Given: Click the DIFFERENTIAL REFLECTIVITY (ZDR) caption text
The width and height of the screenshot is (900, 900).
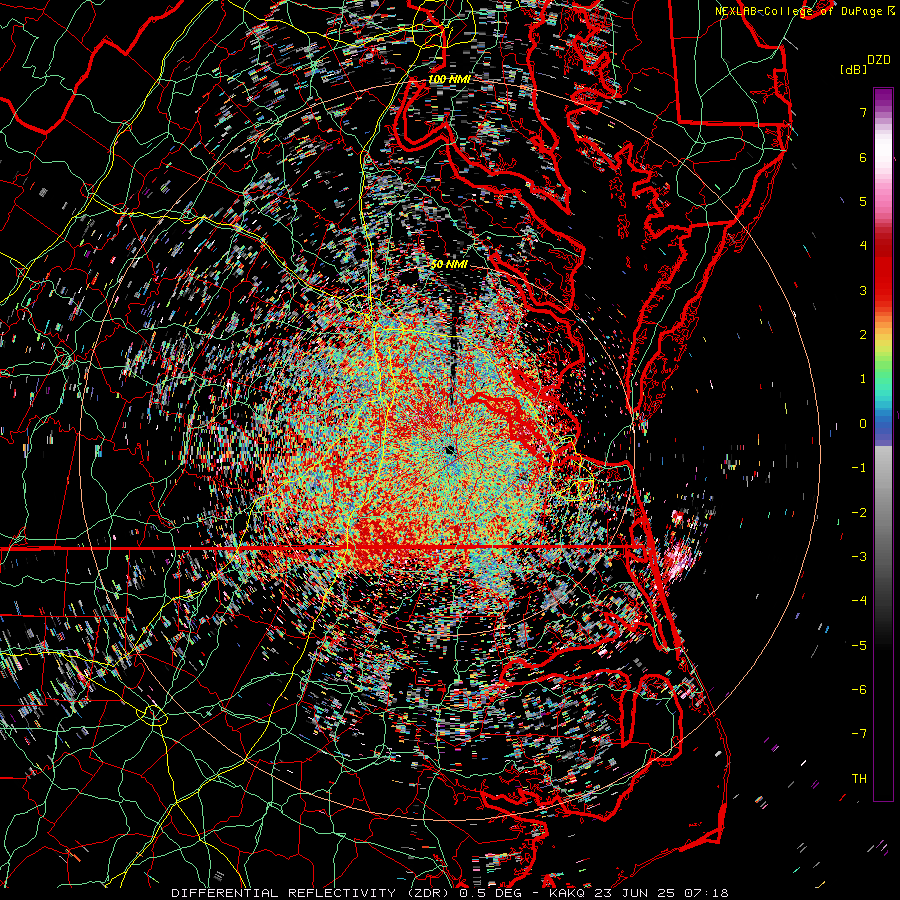Looking at the screenshot, I should pos(312,893).
